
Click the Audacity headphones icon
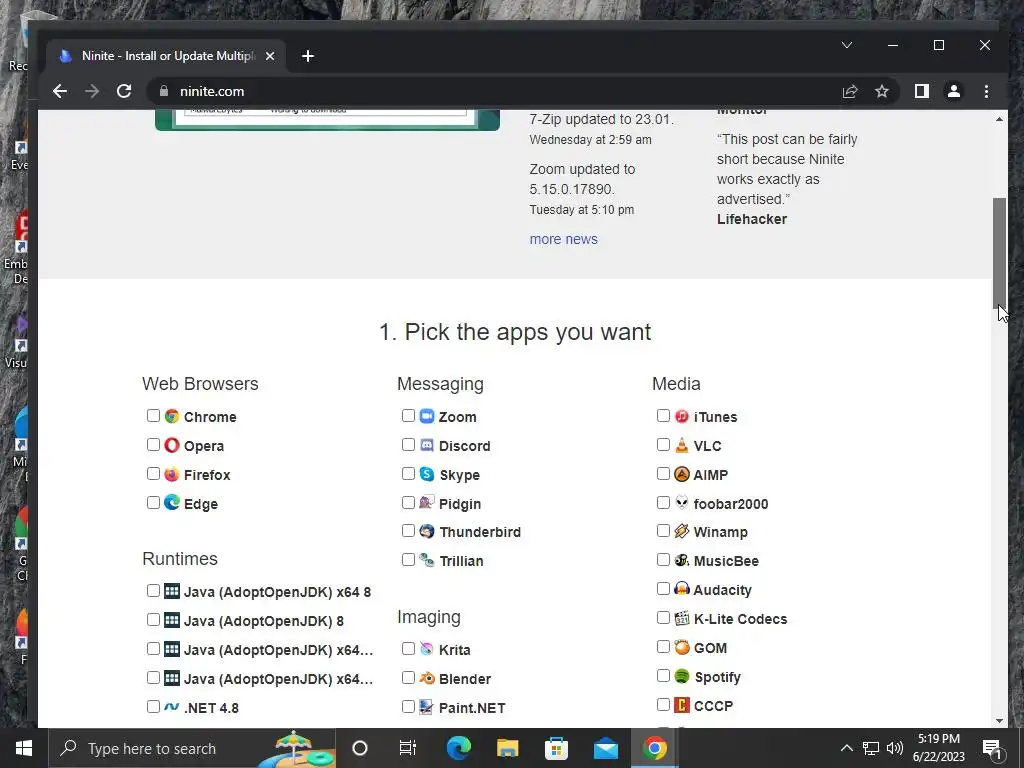[682, 589]
